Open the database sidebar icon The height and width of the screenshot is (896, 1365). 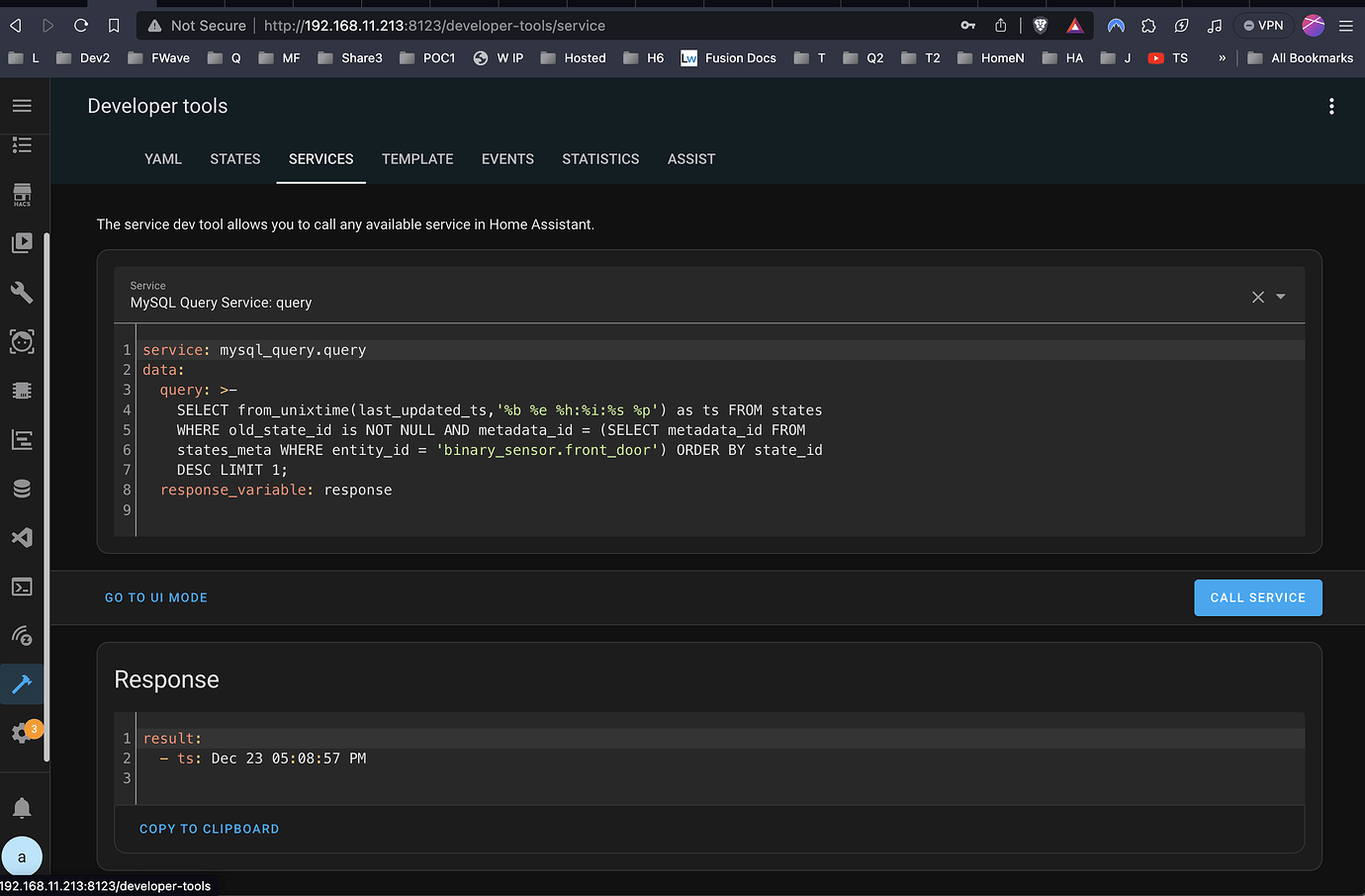coord(22,489)
